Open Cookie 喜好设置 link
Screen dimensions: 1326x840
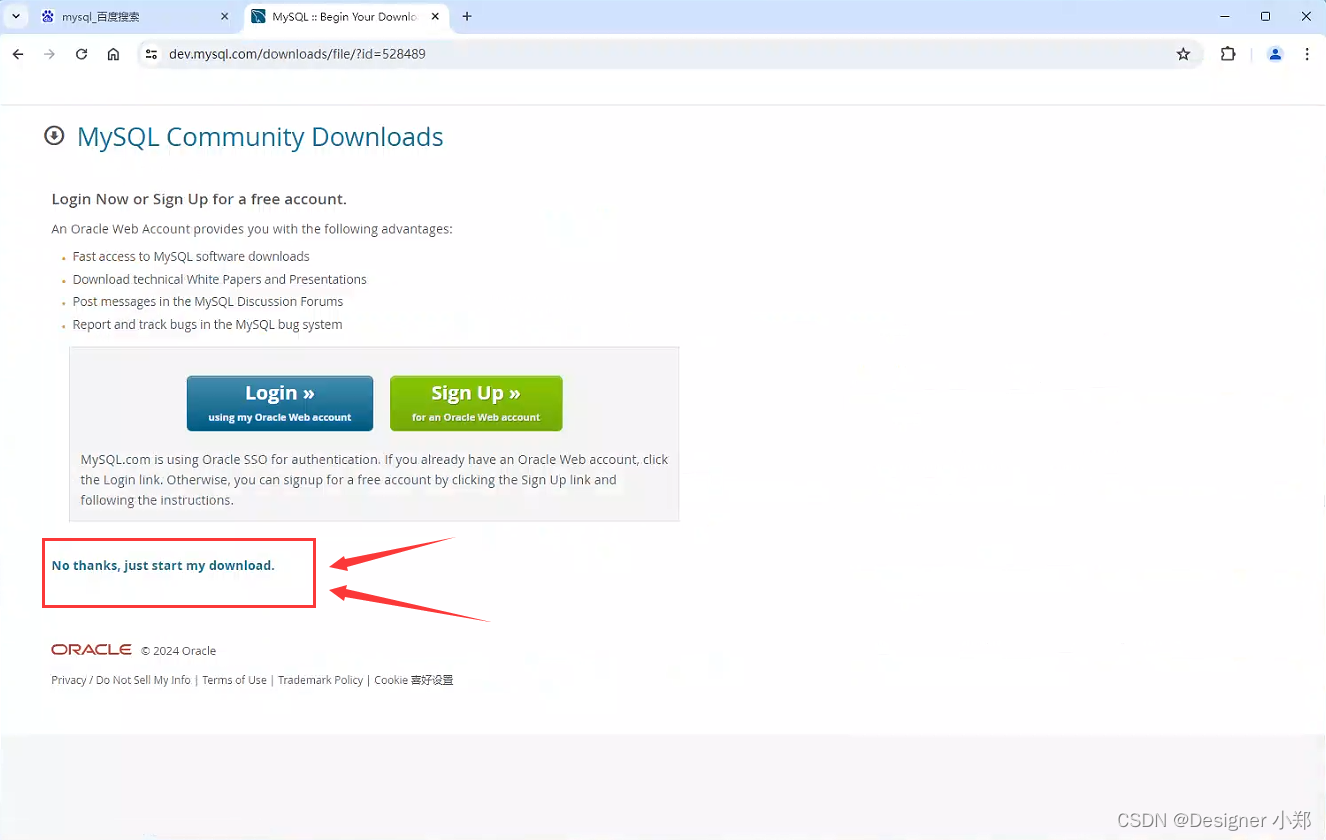(414, 680)
